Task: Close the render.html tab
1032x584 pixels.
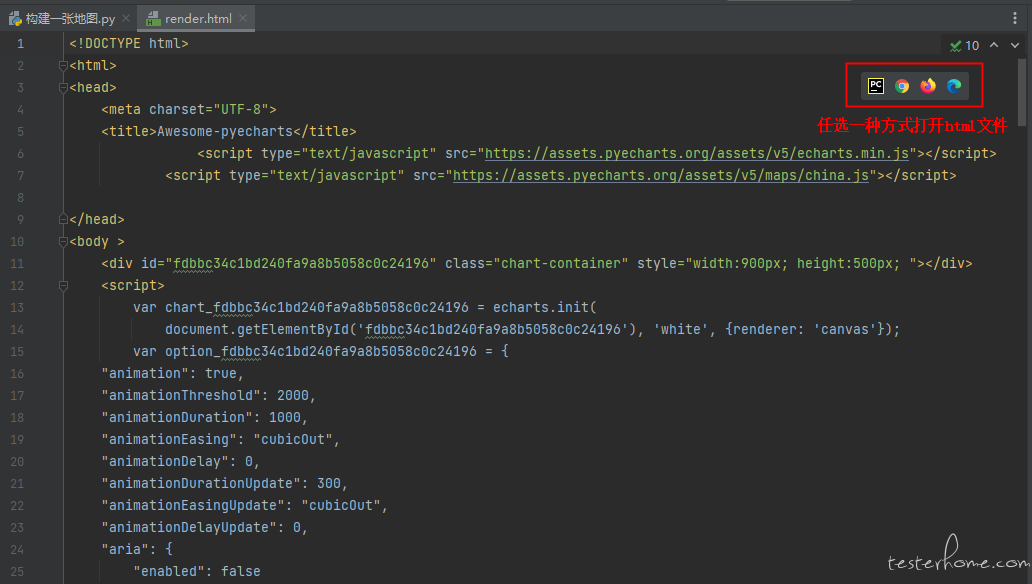Action: (x=243, y=18)
